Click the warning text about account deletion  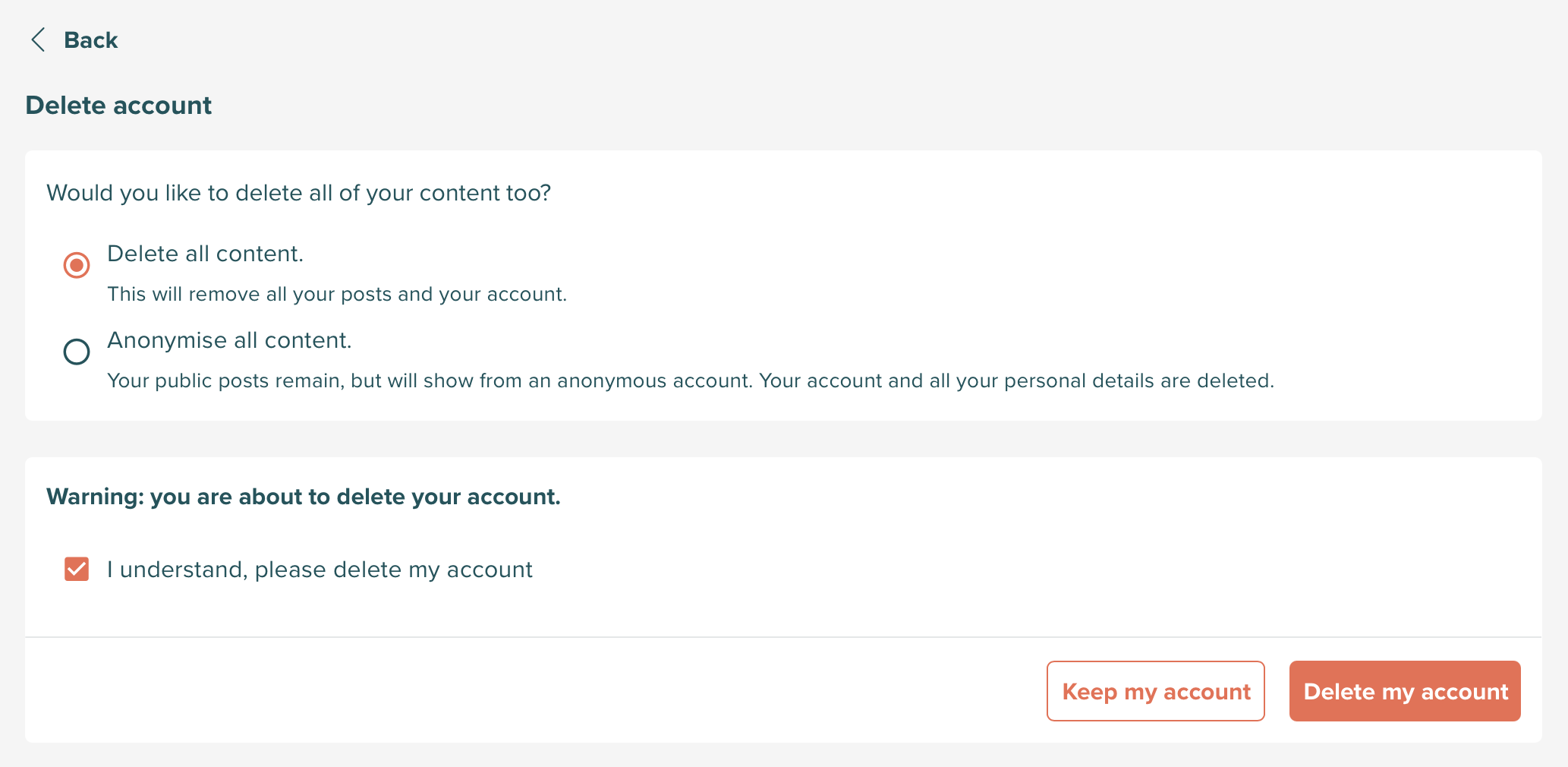click(x=304, y=497)
